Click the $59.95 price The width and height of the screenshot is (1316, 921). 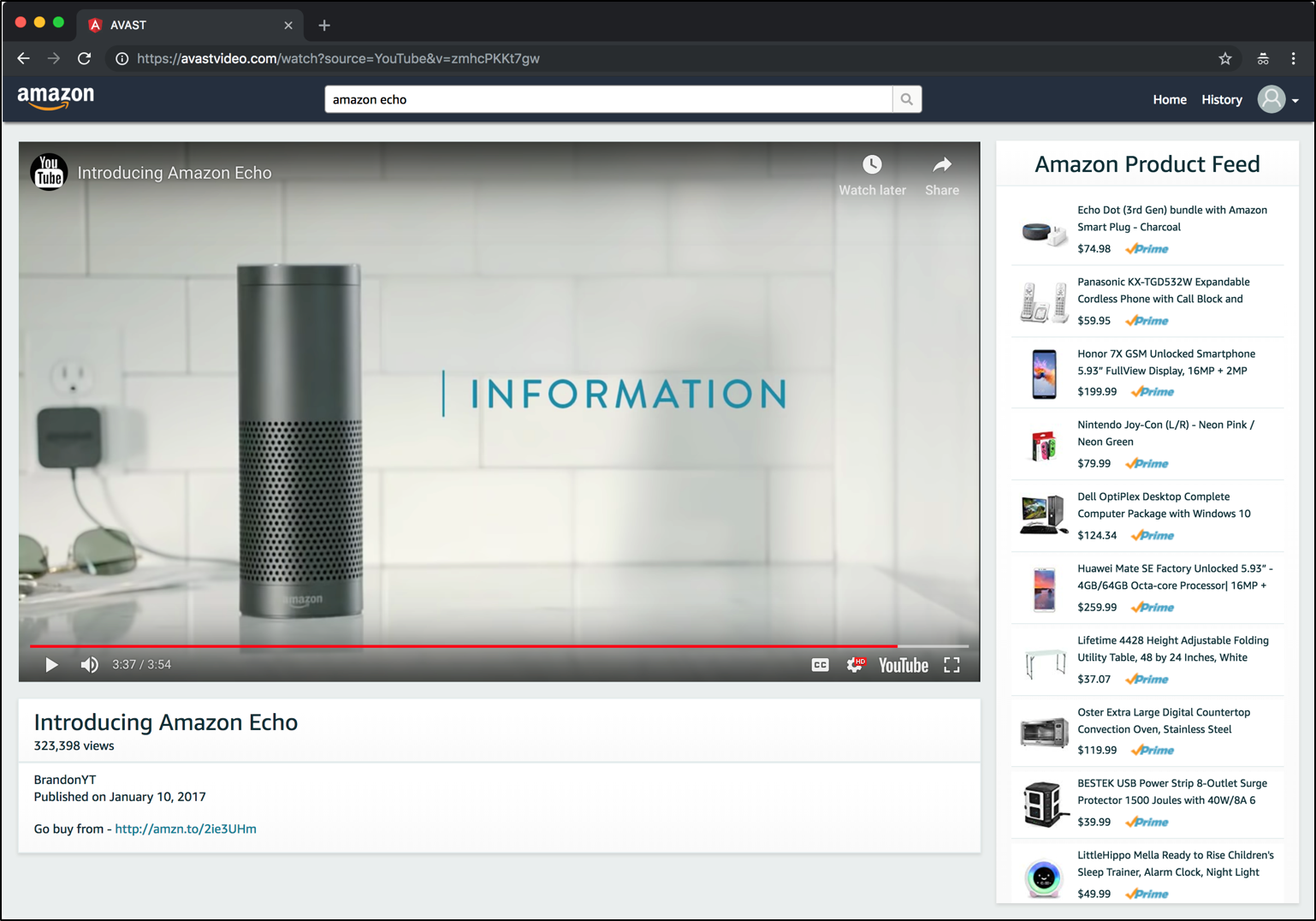click(x=1094, y=321)
